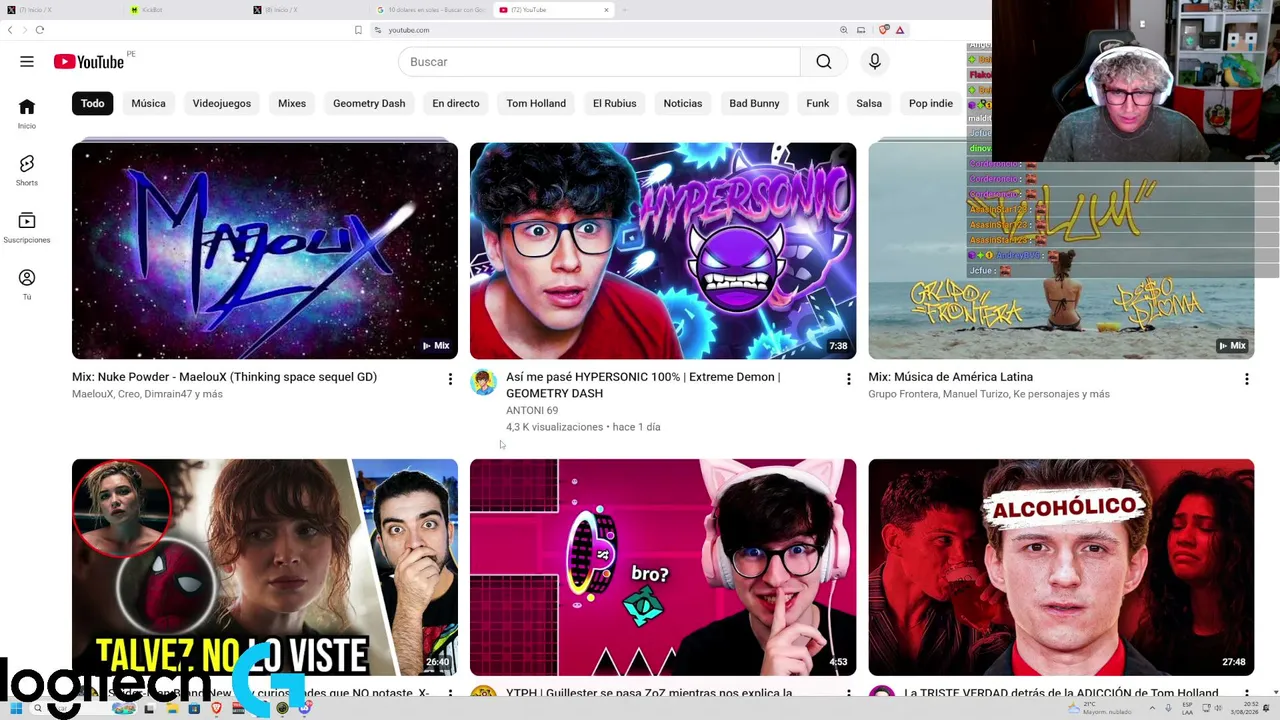The image size is (1280, 720).
Task: Open title 'Mix: Nuke Powder - MaelouX'
Action: (x=224, y=377)
